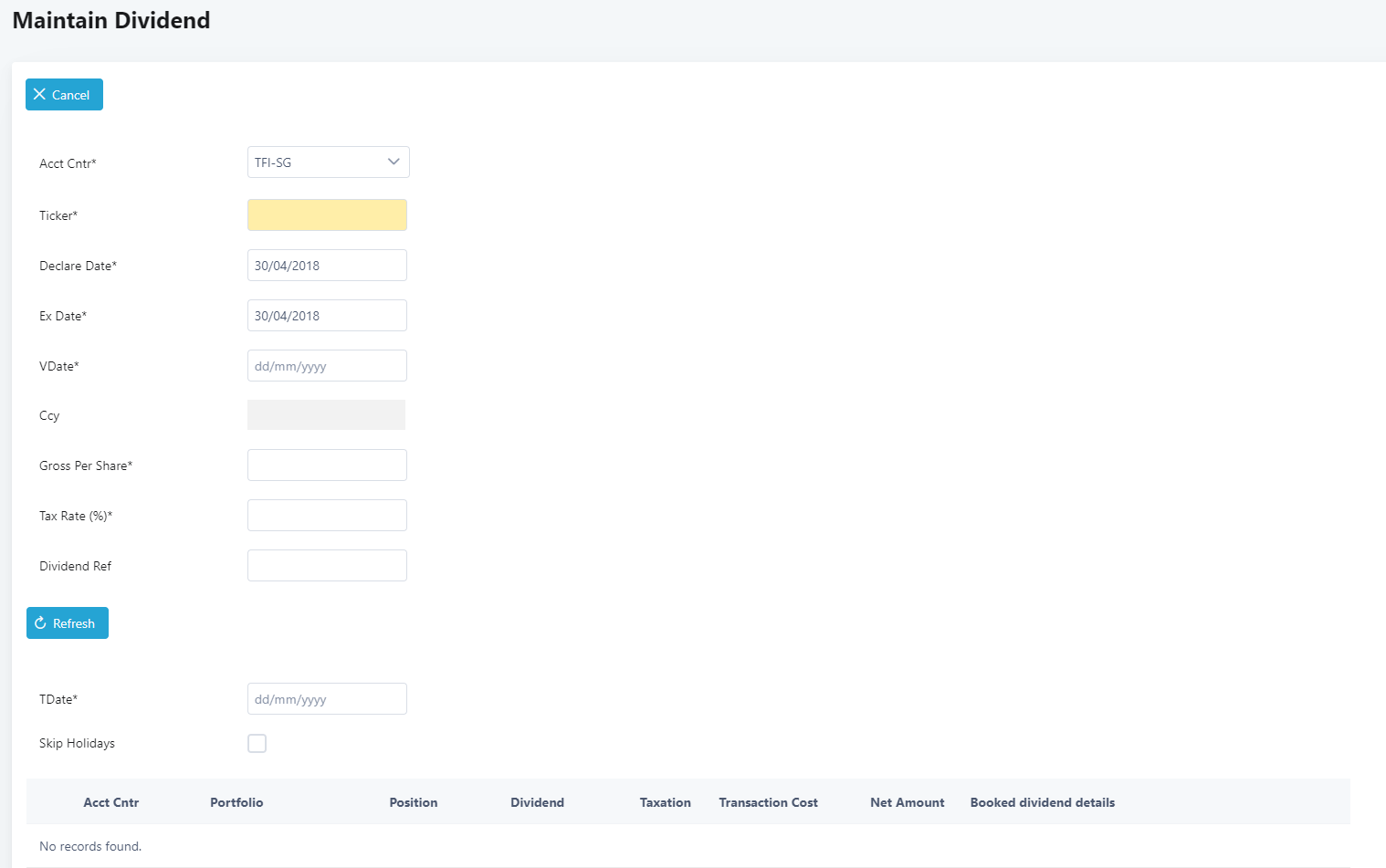Select the Ex Date input box
Screen dimensions: 1386x868
(x=327, y=316)
